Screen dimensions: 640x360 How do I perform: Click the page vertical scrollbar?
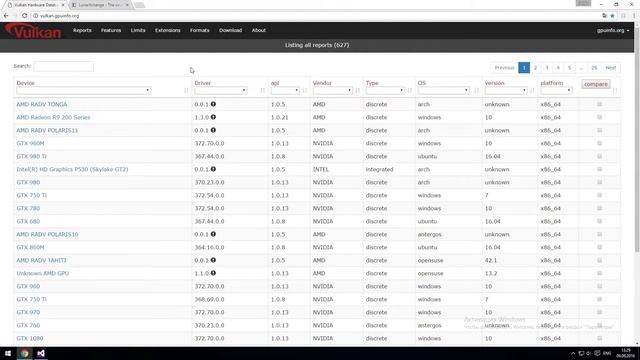[x=637, y=139]
